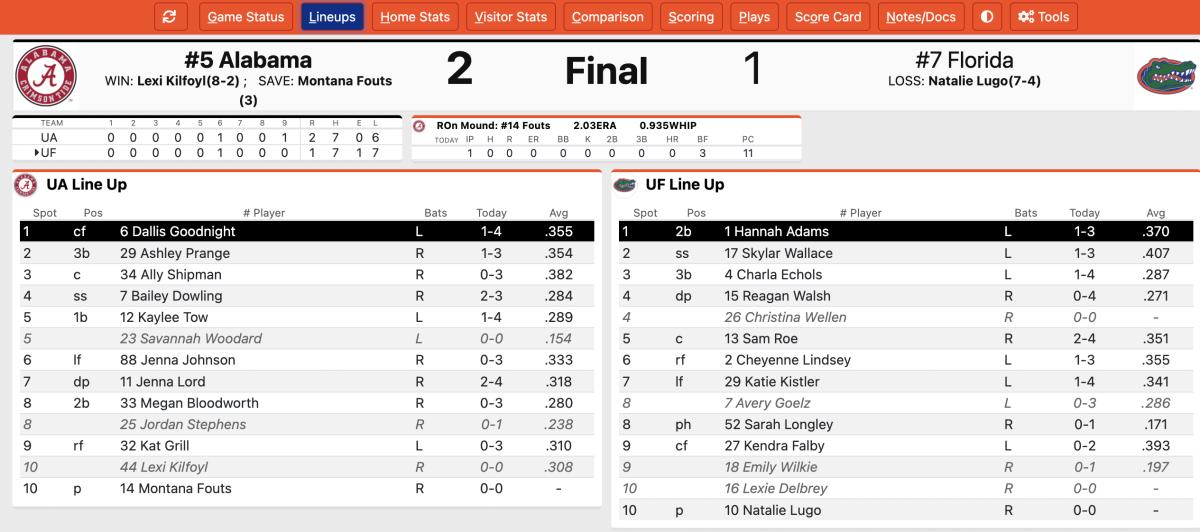The width and height of the screenshot is (1200, 532).
Task: Click the UF row in the linescore
Action: pos(207,152)
